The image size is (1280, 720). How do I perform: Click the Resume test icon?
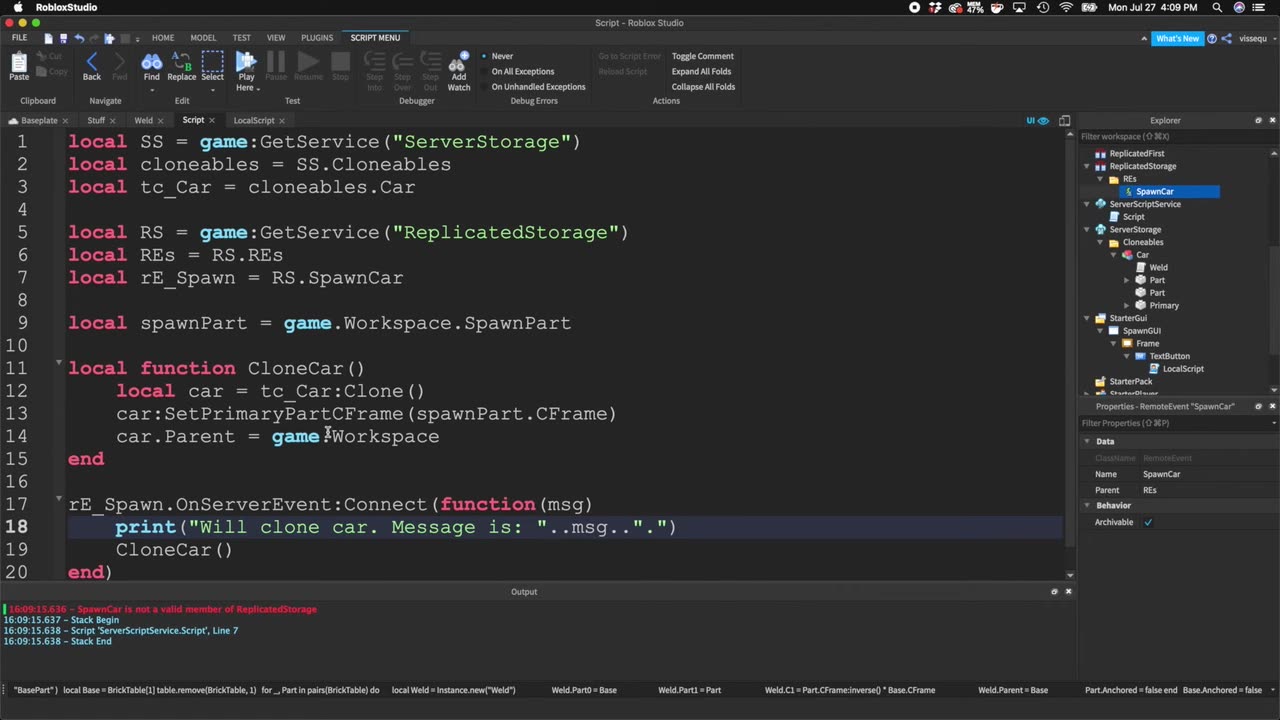pyautogui.click(x=308, y=62)
